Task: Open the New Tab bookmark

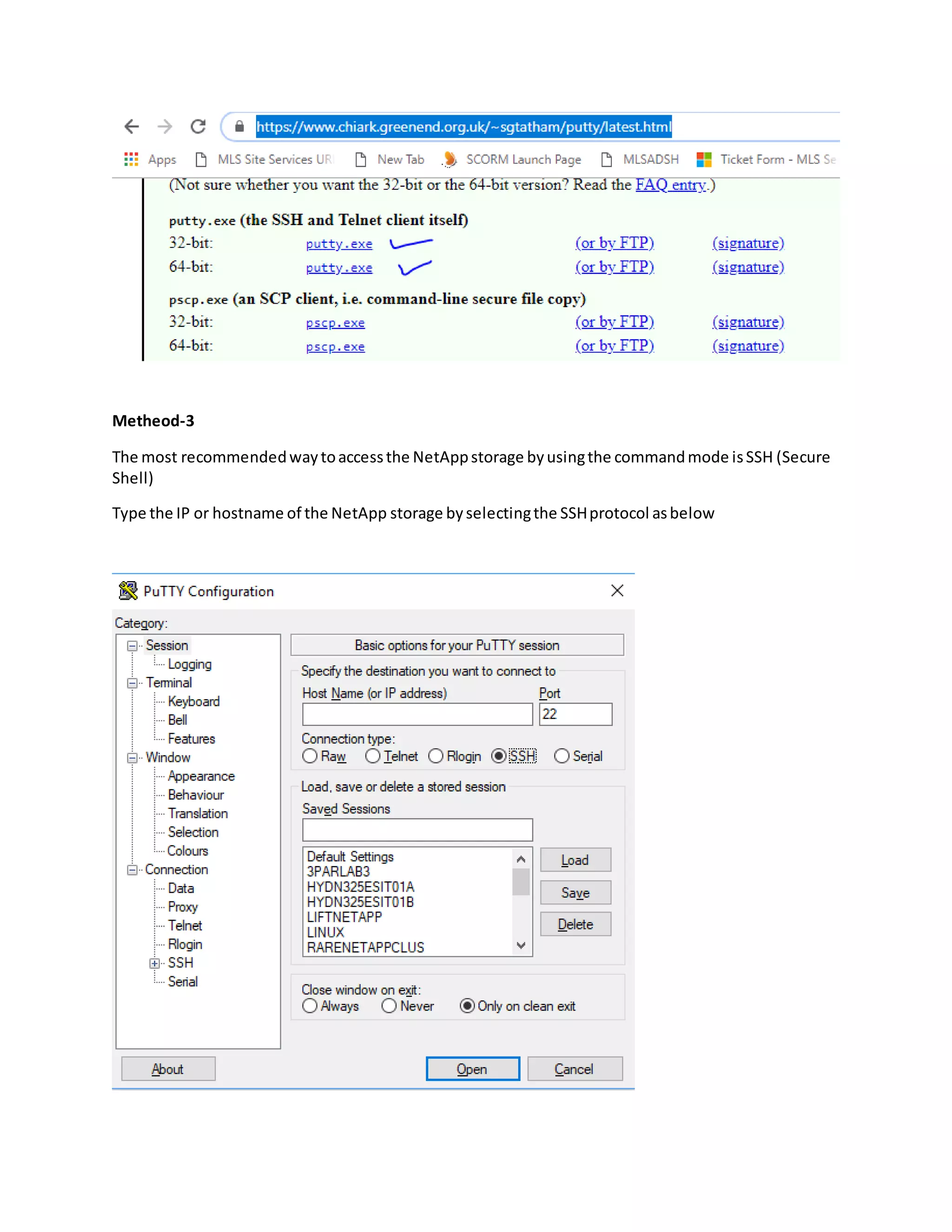Action: click(389, 159)
